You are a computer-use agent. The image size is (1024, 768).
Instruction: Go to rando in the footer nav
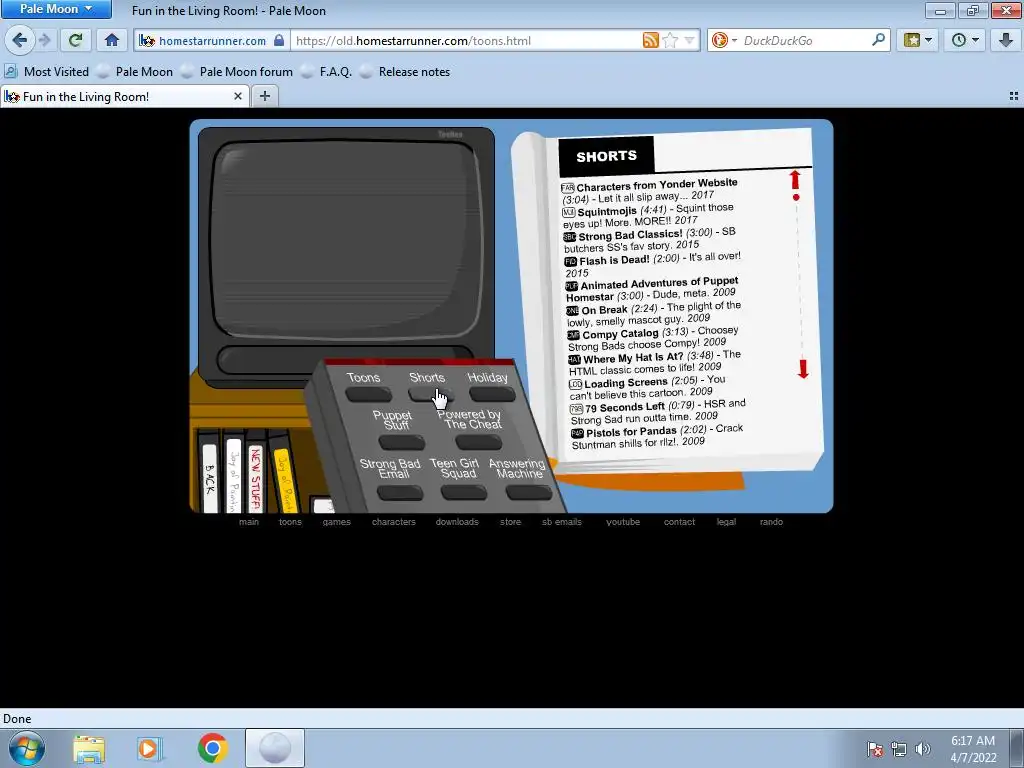click(771, 522)
